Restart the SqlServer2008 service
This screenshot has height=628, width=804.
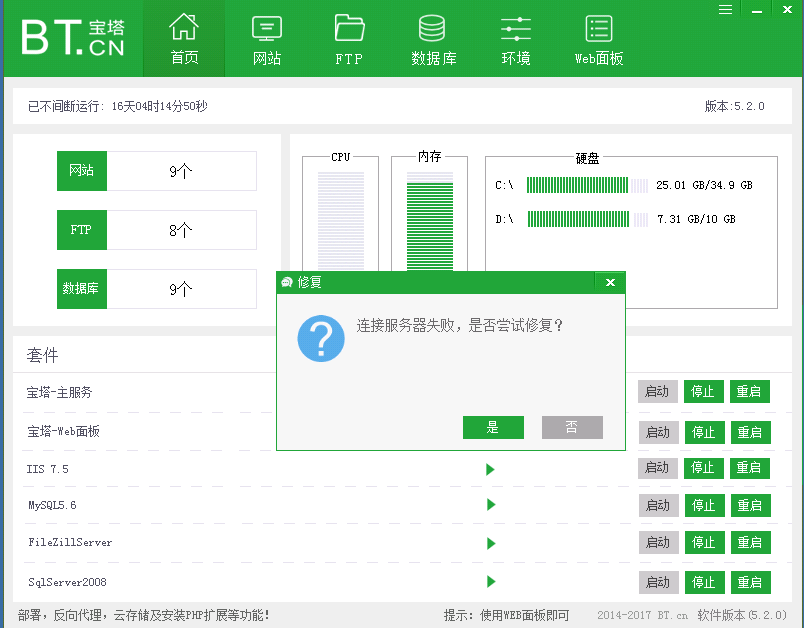tap(751, 582)
